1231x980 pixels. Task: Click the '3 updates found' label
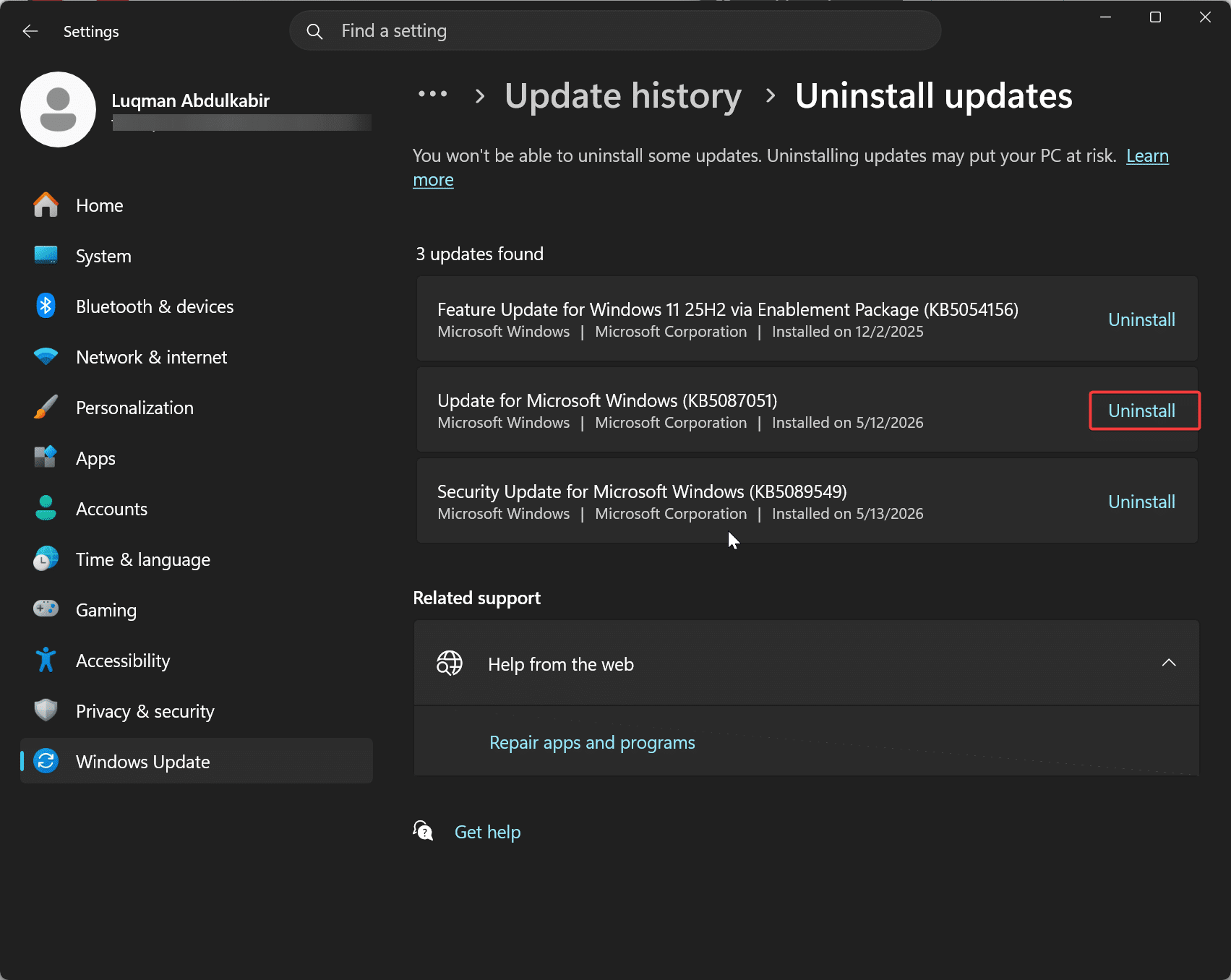479,254
